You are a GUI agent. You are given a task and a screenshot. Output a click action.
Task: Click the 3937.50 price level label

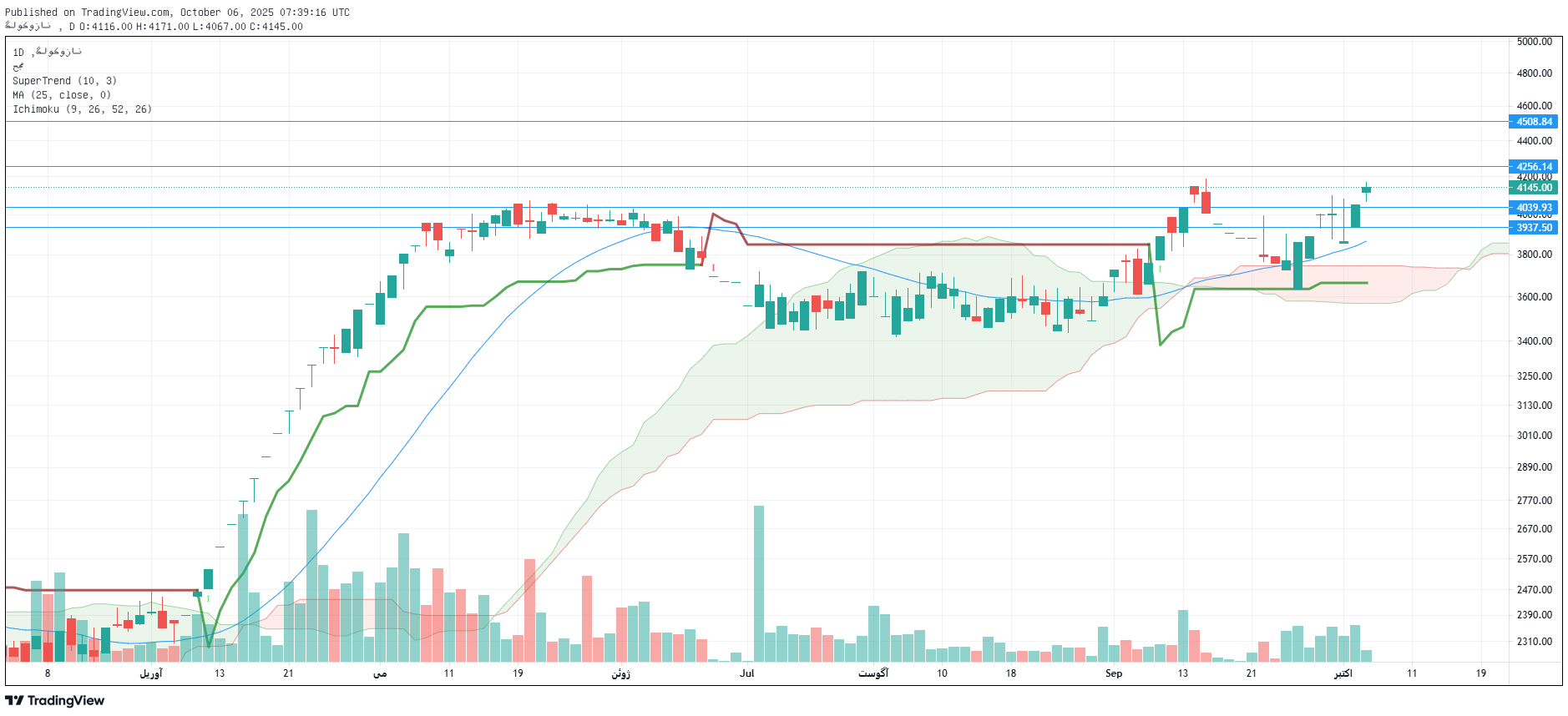click(x=1533, y=228)
